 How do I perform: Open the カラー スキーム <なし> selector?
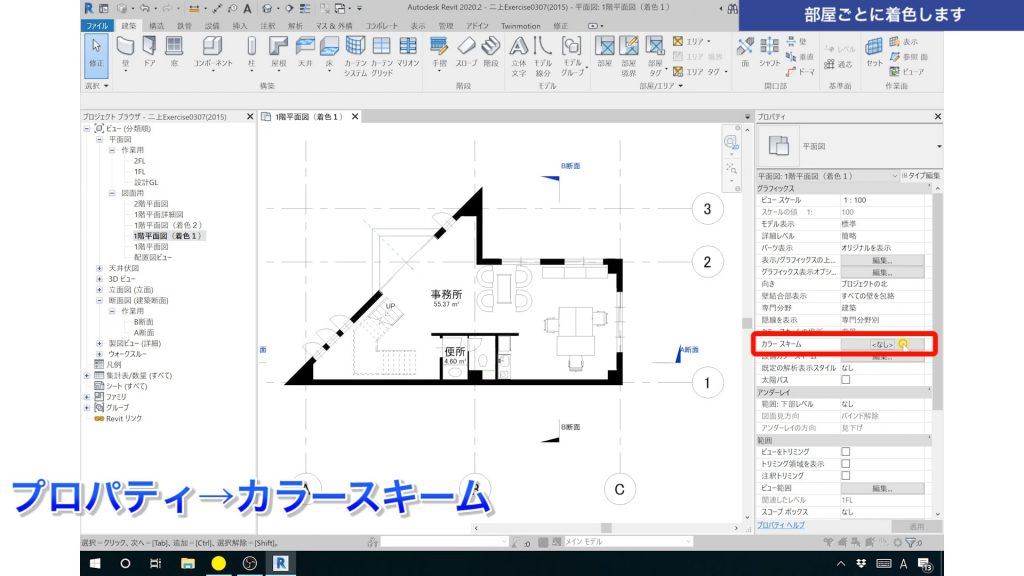click(882, 345)
